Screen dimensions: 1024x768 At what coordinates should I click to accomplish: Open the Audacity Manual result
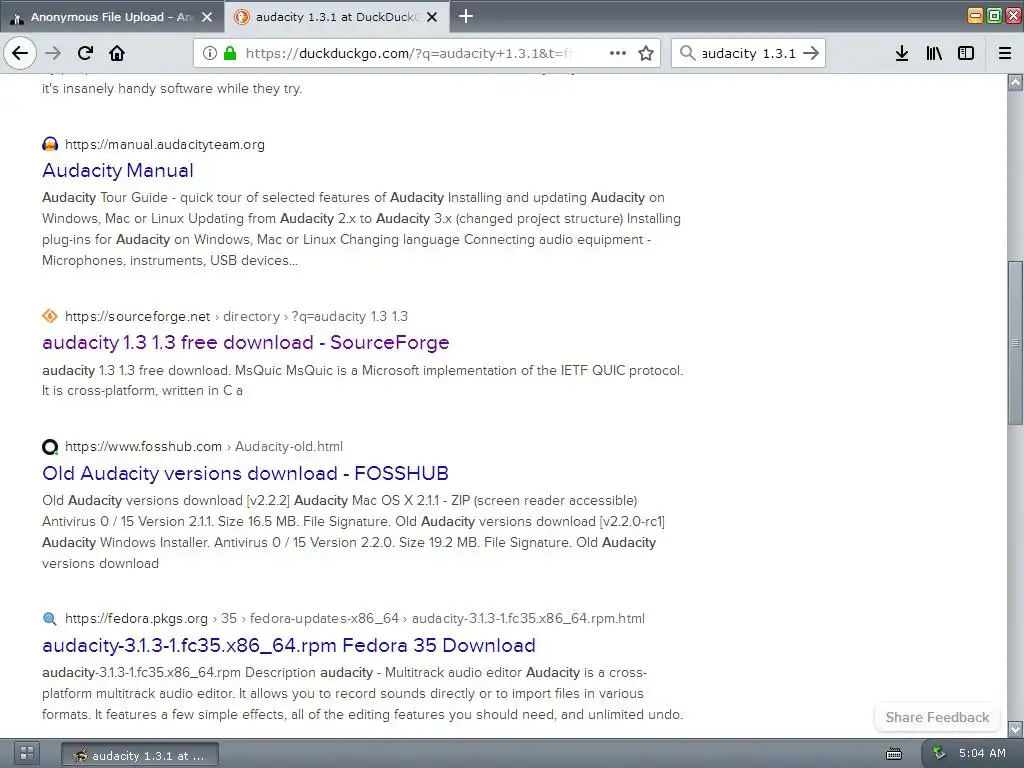[118, 170]
